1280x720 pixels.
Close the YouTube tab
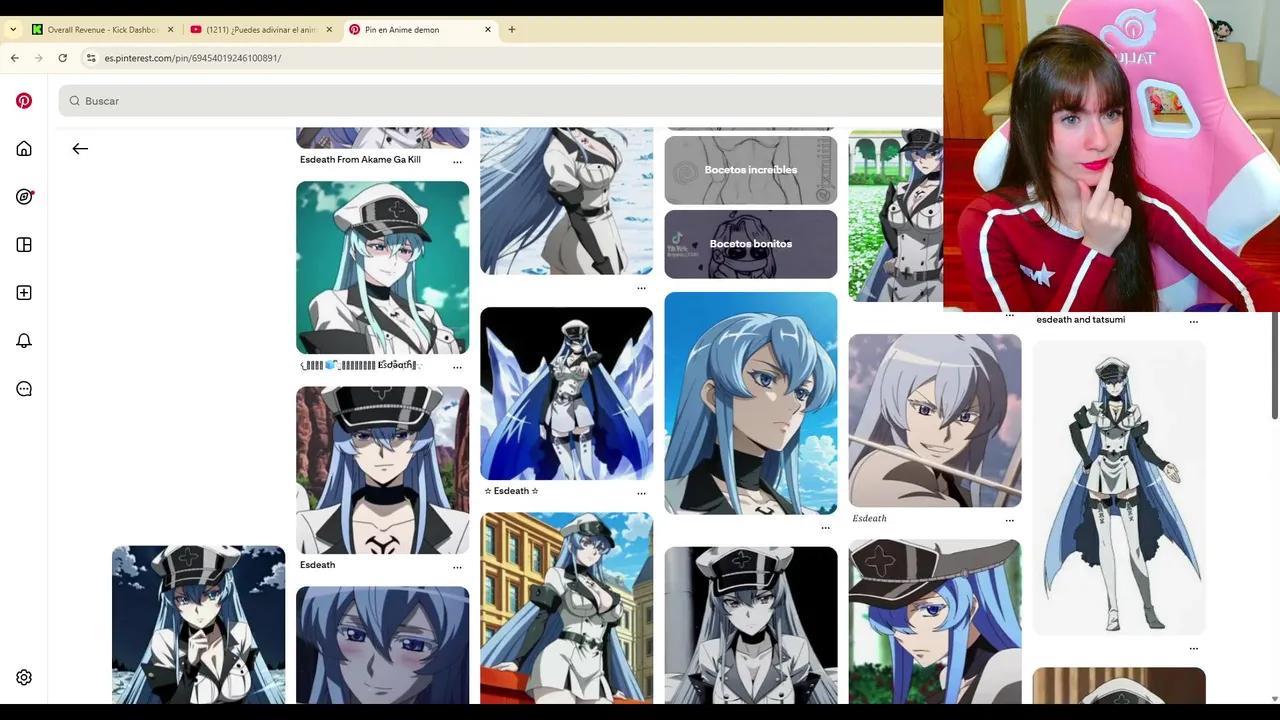329,29
